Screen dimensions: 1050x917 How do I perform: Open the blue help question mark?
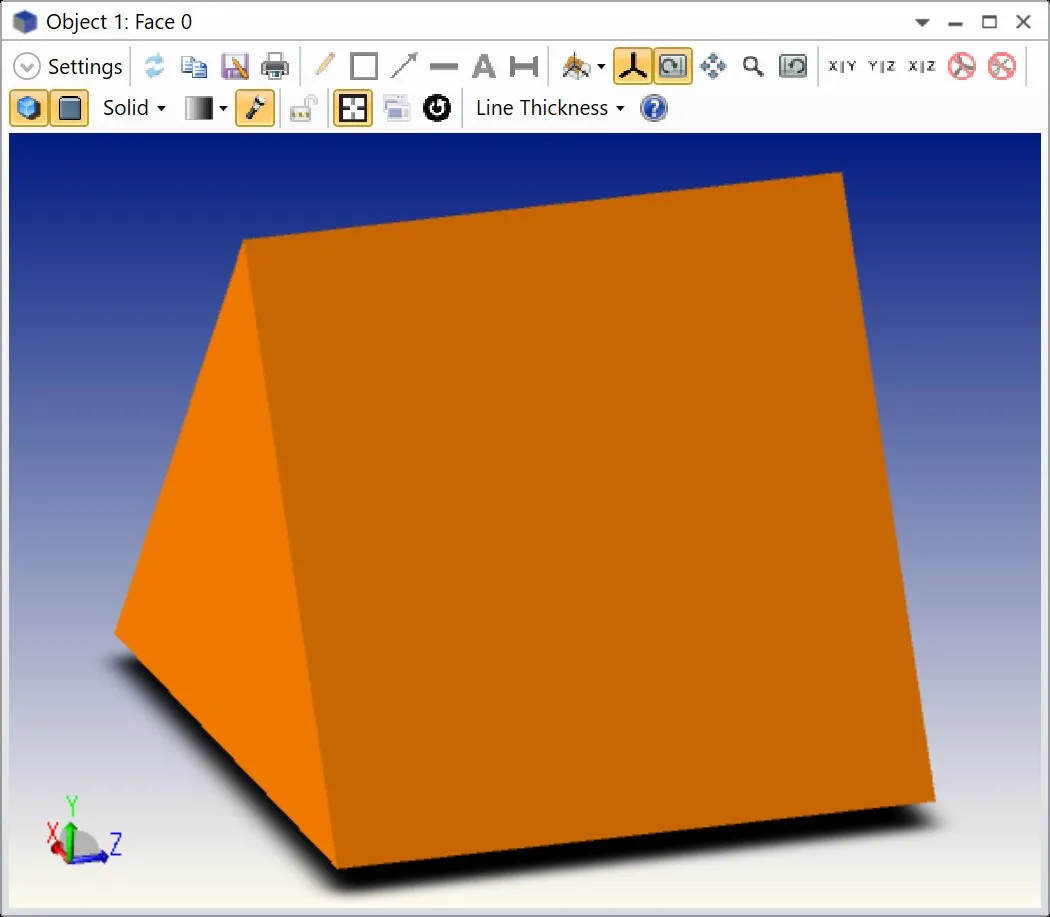click(x=653, y=108)
